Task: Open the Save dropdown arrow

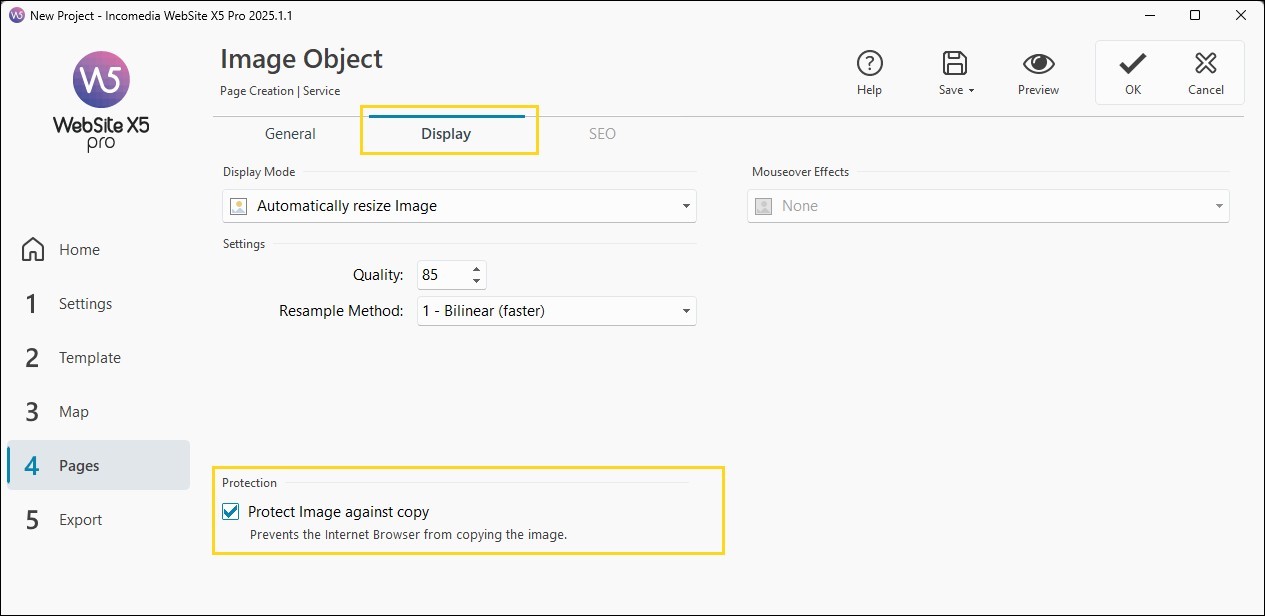Action: [971, 91]
